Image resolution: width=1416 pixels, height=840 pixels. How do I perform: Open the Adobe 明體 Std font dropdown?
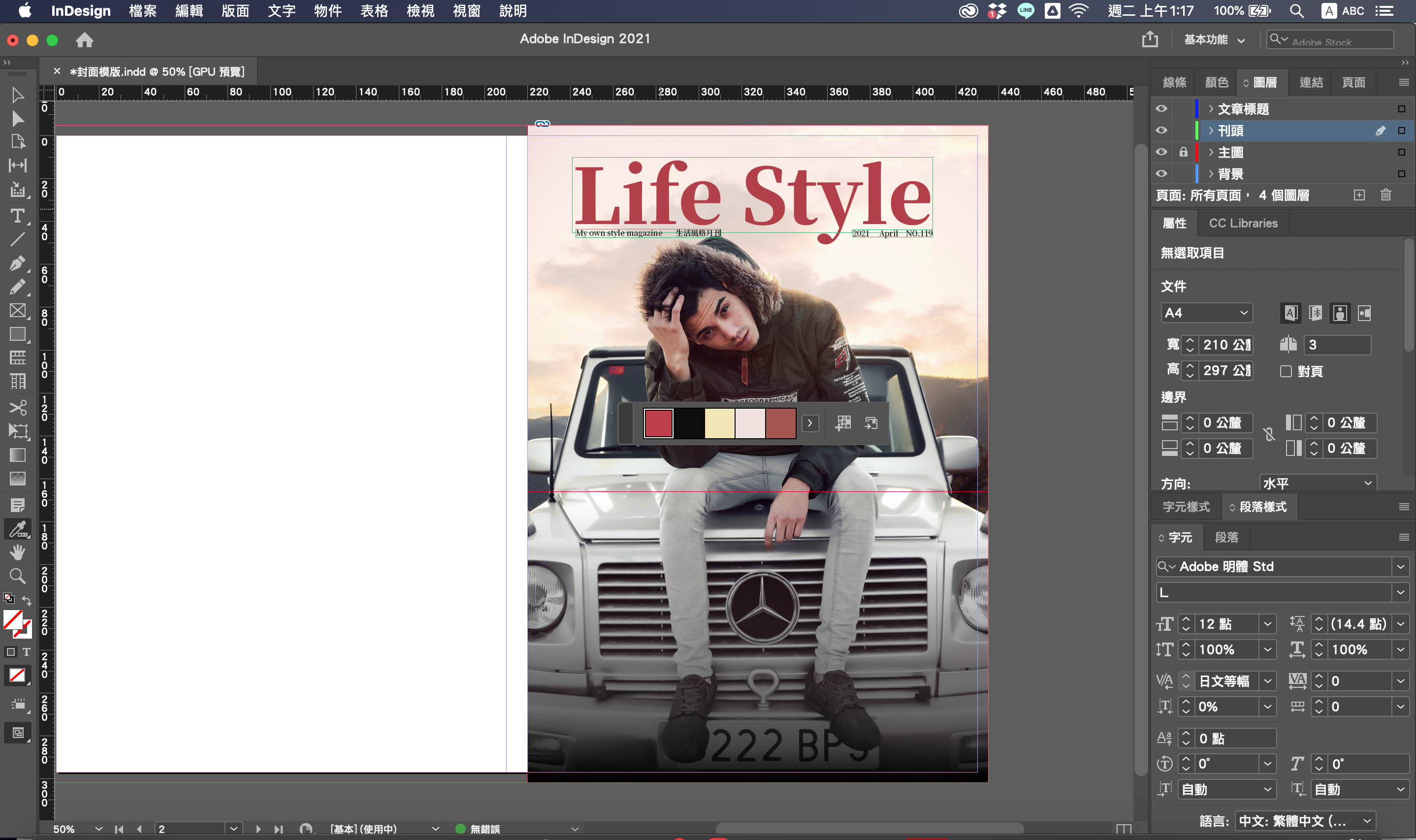pyautogui.click(x=1400, y=567)
